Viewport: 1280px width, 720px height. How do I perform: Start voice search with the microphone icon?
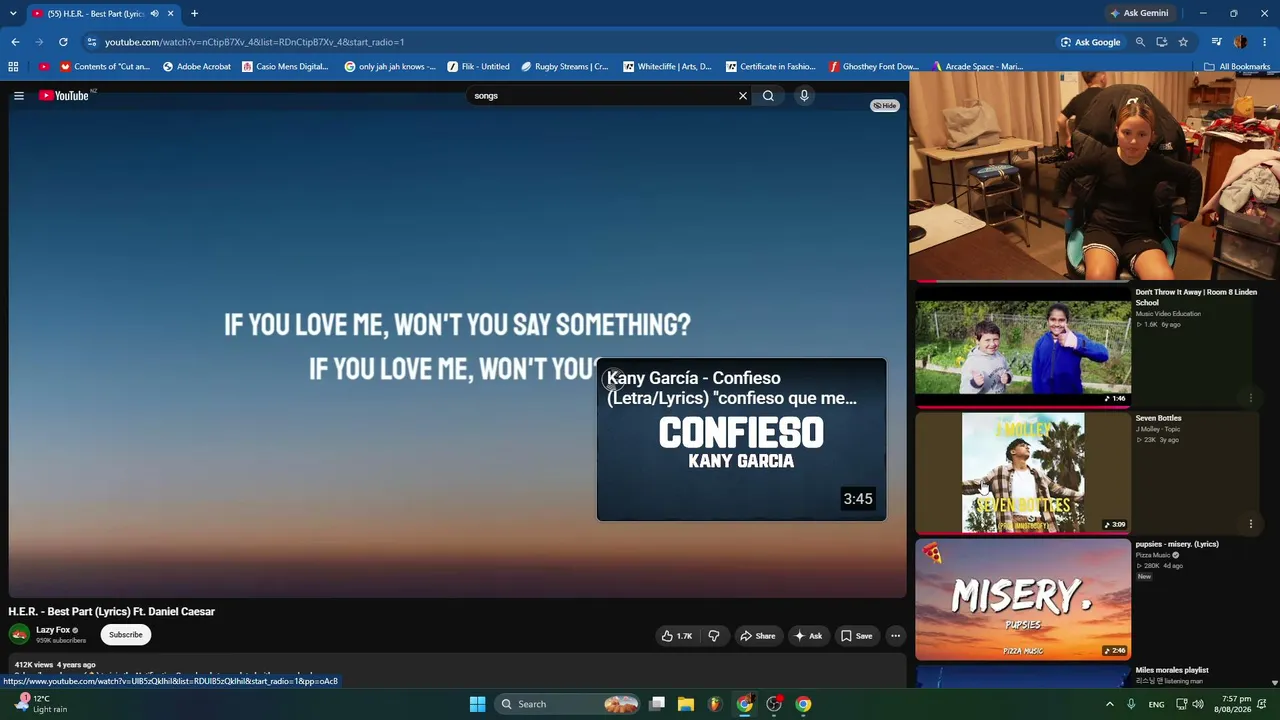(x=804, y=96)
